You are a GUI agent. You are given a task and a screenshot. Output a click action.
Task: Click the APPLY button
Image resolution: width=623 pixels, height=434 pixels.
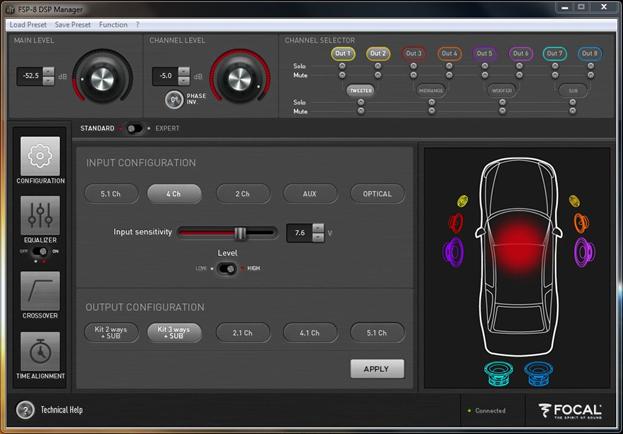click(377, 368)
